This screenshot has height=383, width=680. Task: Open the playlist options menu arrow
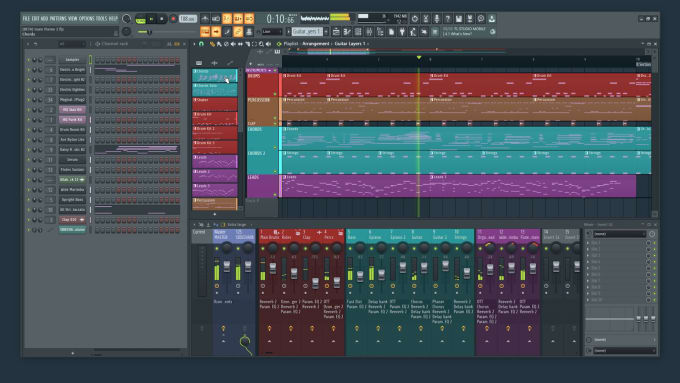pos(194,44)
